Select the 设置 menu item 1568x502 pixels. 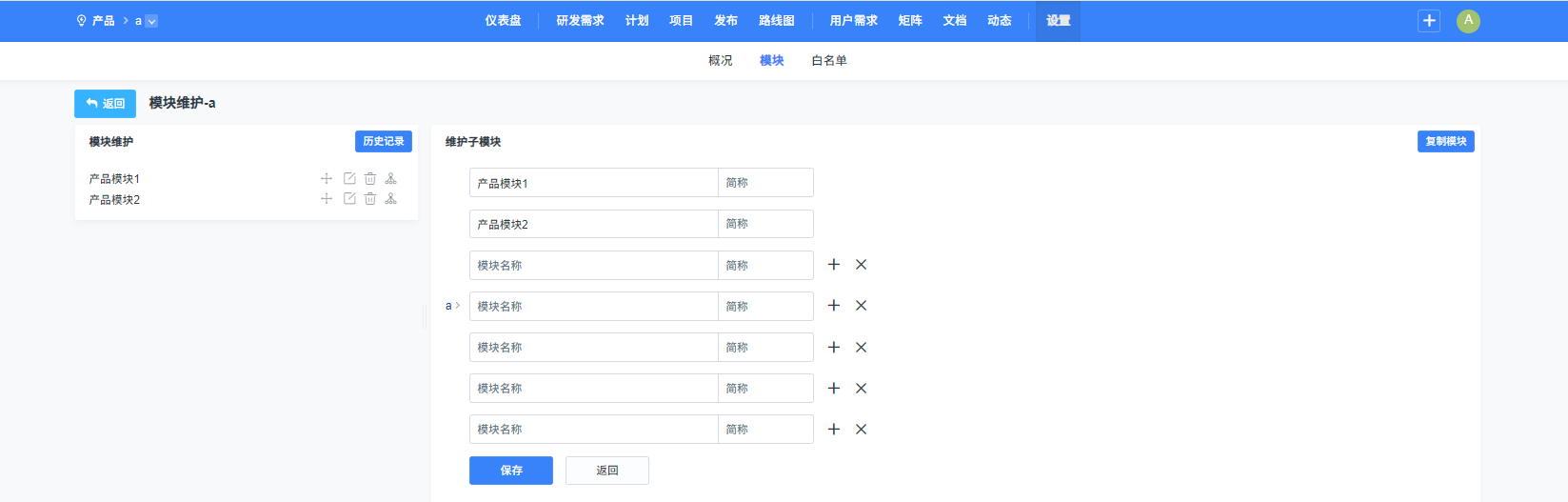pyautogui.click(x=1058, y=21)
